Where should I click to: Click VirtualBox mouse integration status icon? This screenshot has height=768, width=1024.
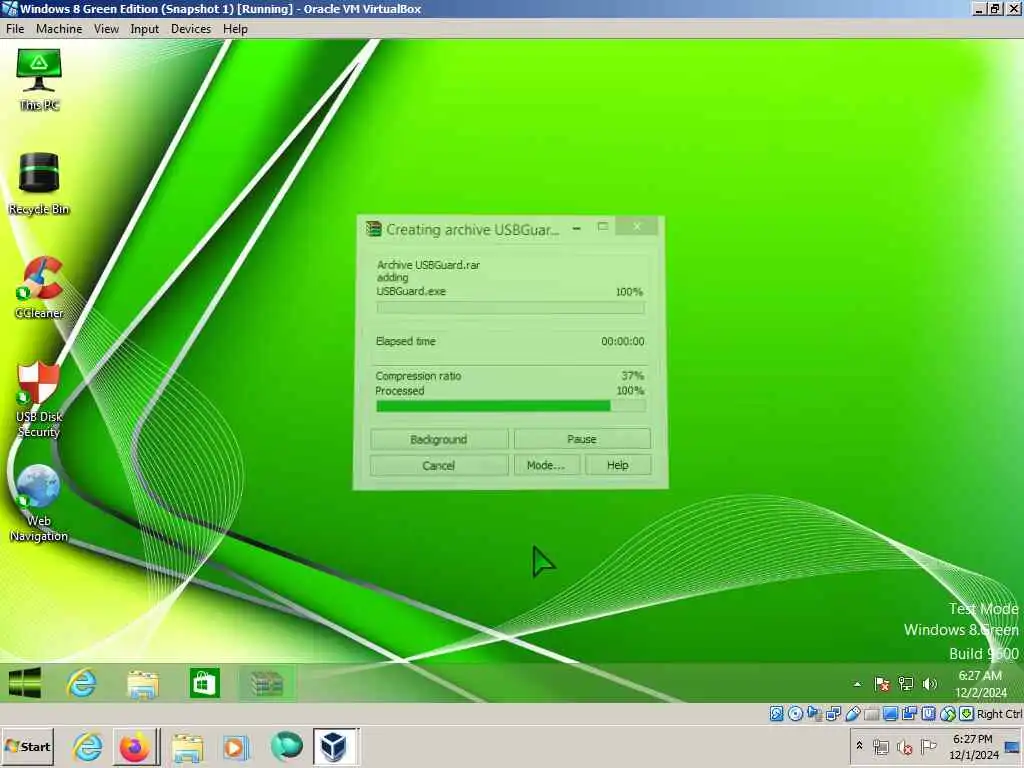click(x=948, y=714)
